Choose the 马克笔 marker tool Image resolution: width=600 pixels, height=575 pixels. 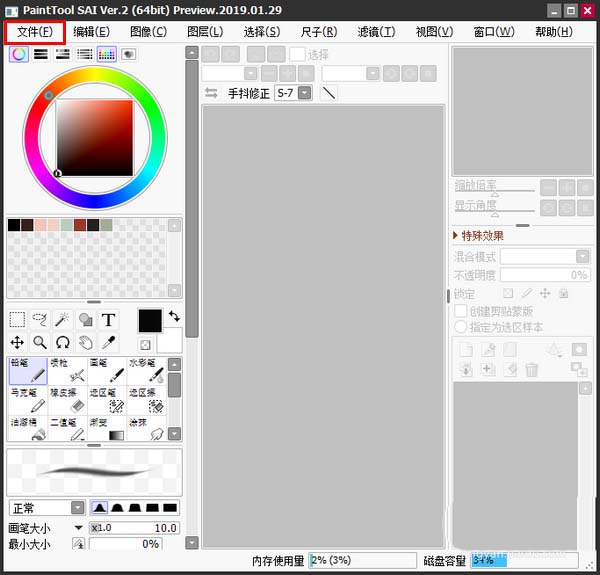pyautogui.click(x=28, y=400)
